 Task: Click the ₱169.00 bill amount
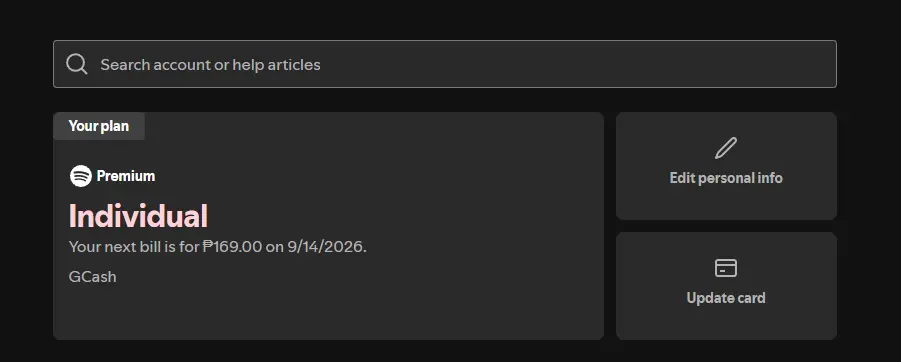[232, 247]
